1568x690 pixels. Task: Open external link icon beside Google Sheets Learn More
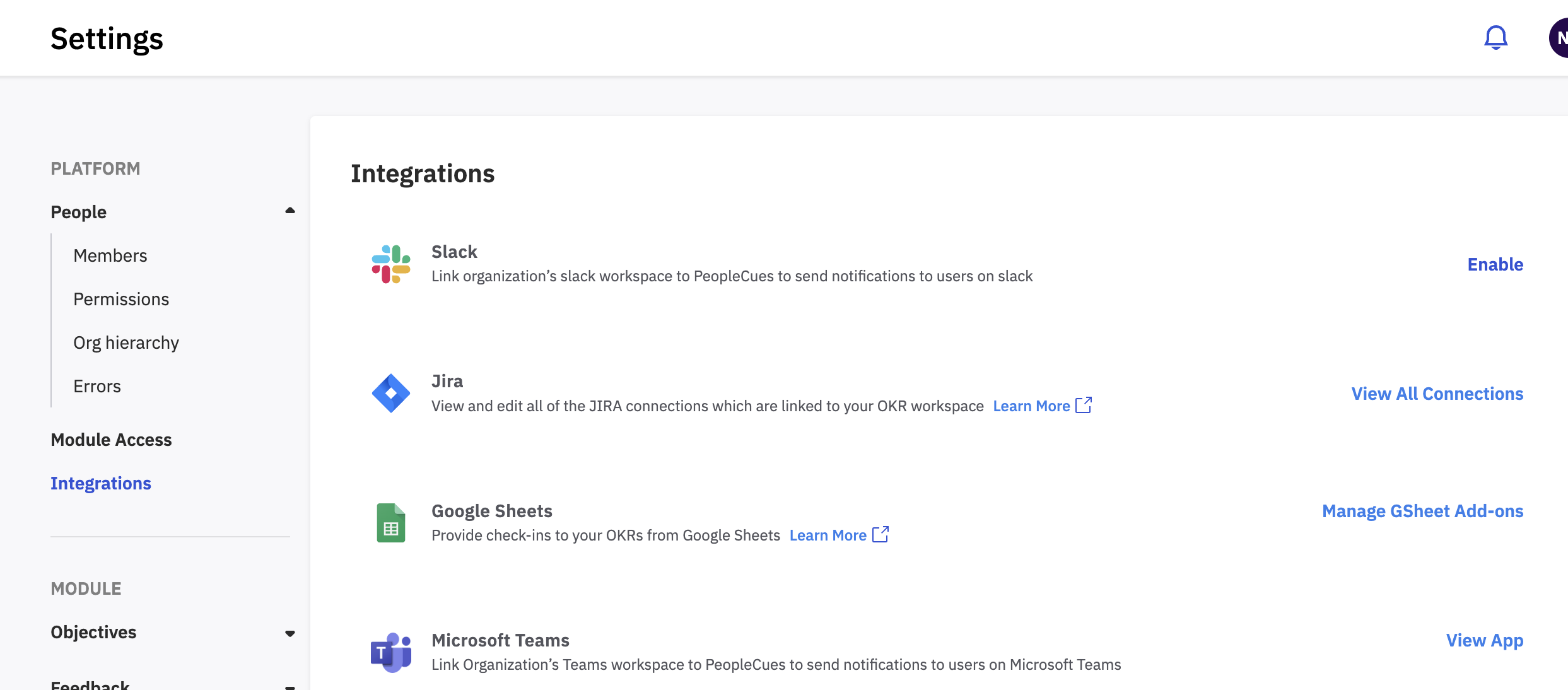pyautogui.click(x=881, y=534)
